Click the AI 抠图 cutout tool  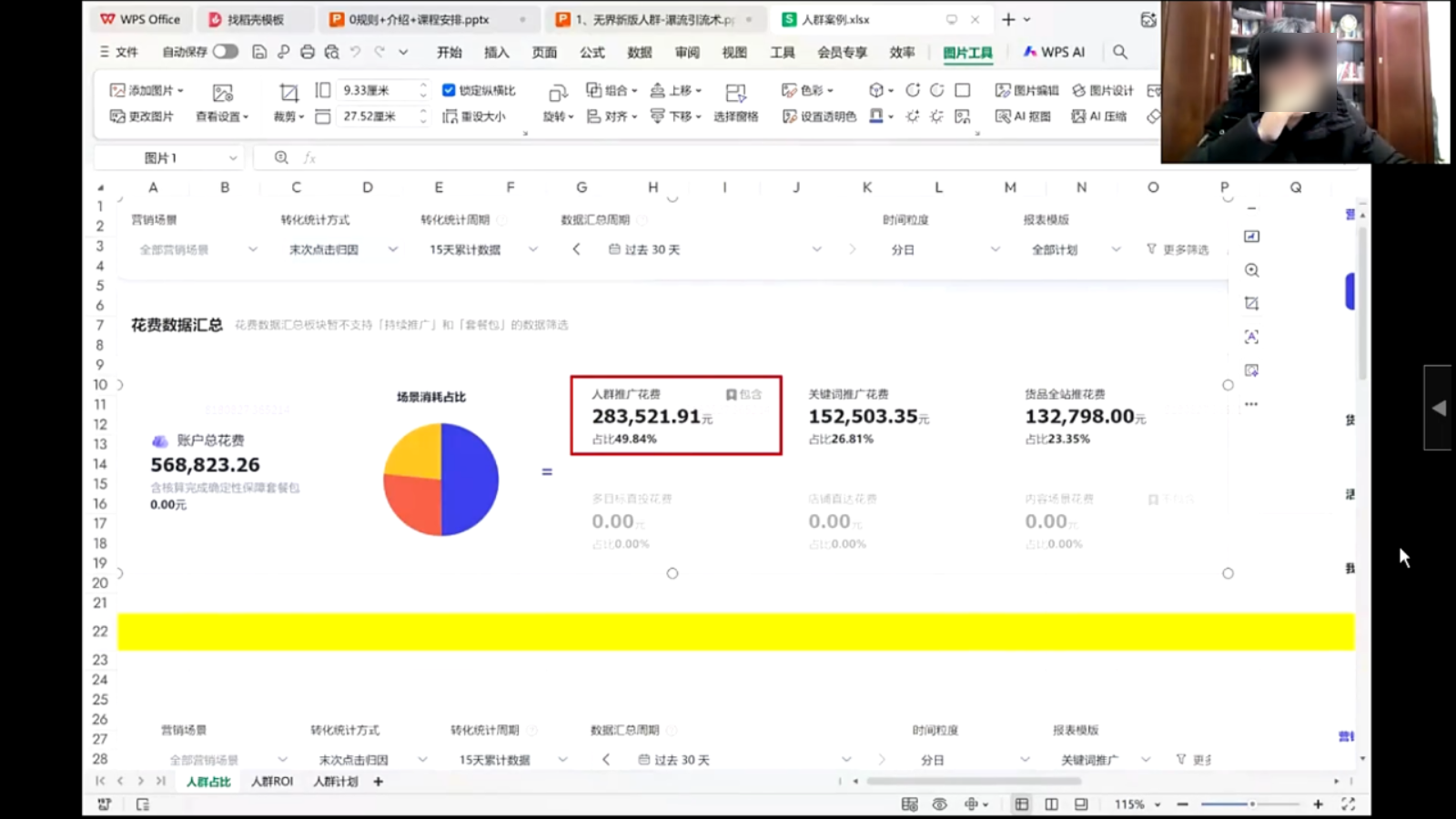1023,116
